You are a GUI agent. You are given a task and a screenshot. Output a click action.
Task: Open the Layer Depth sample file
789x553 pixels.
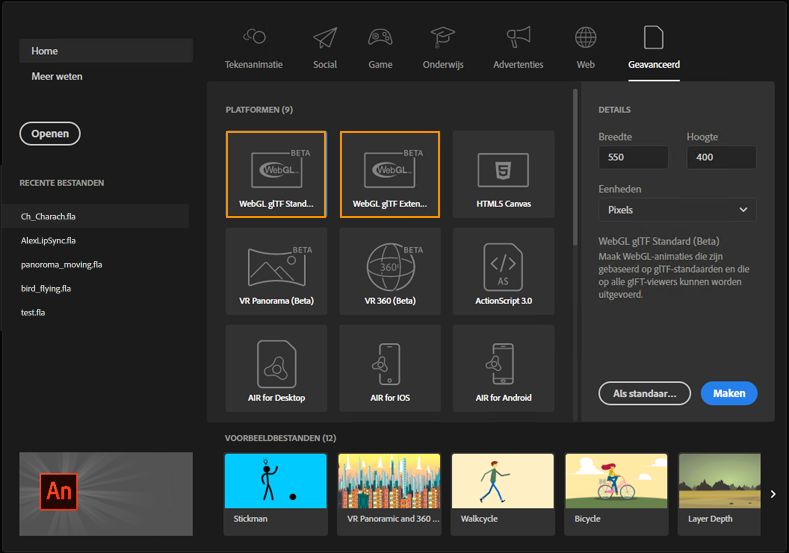pyautogui.click(x=720, y=494)
